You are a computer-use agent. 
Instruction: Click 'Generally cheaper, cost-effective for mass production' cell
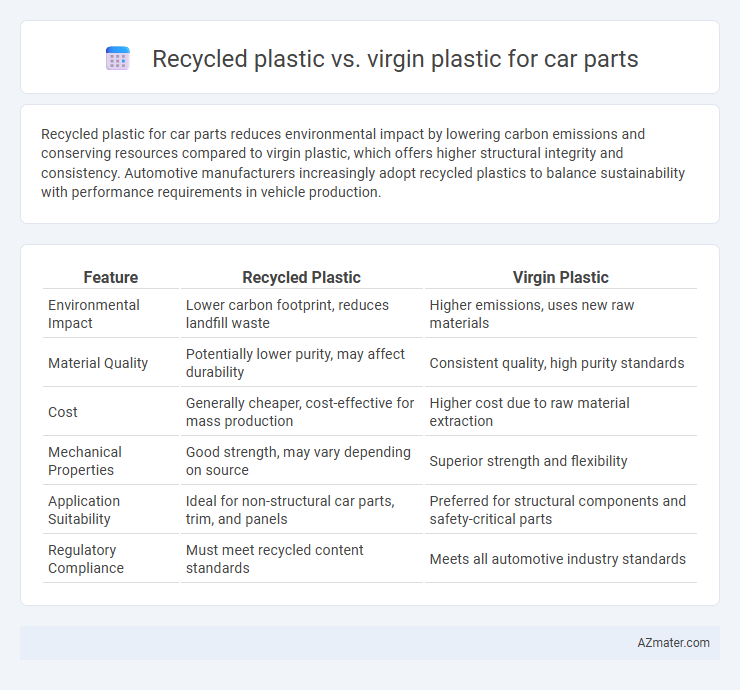click(300, 412)
